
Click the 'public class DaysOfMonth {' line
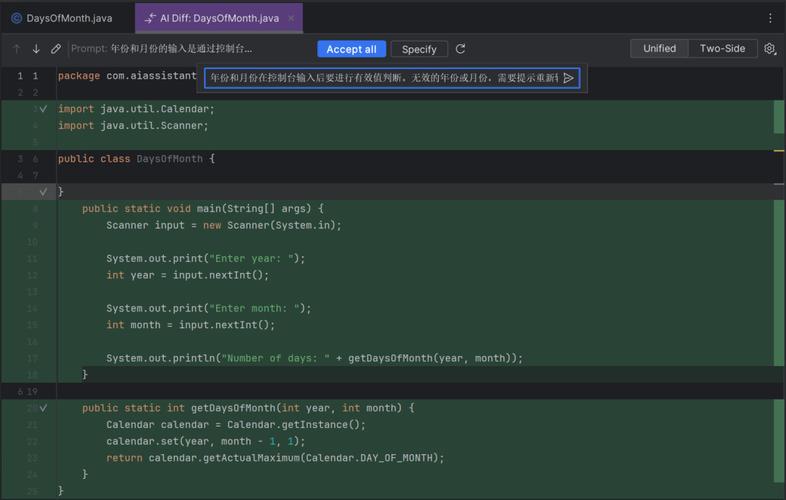pyautogui.click(x=136, y=158)
